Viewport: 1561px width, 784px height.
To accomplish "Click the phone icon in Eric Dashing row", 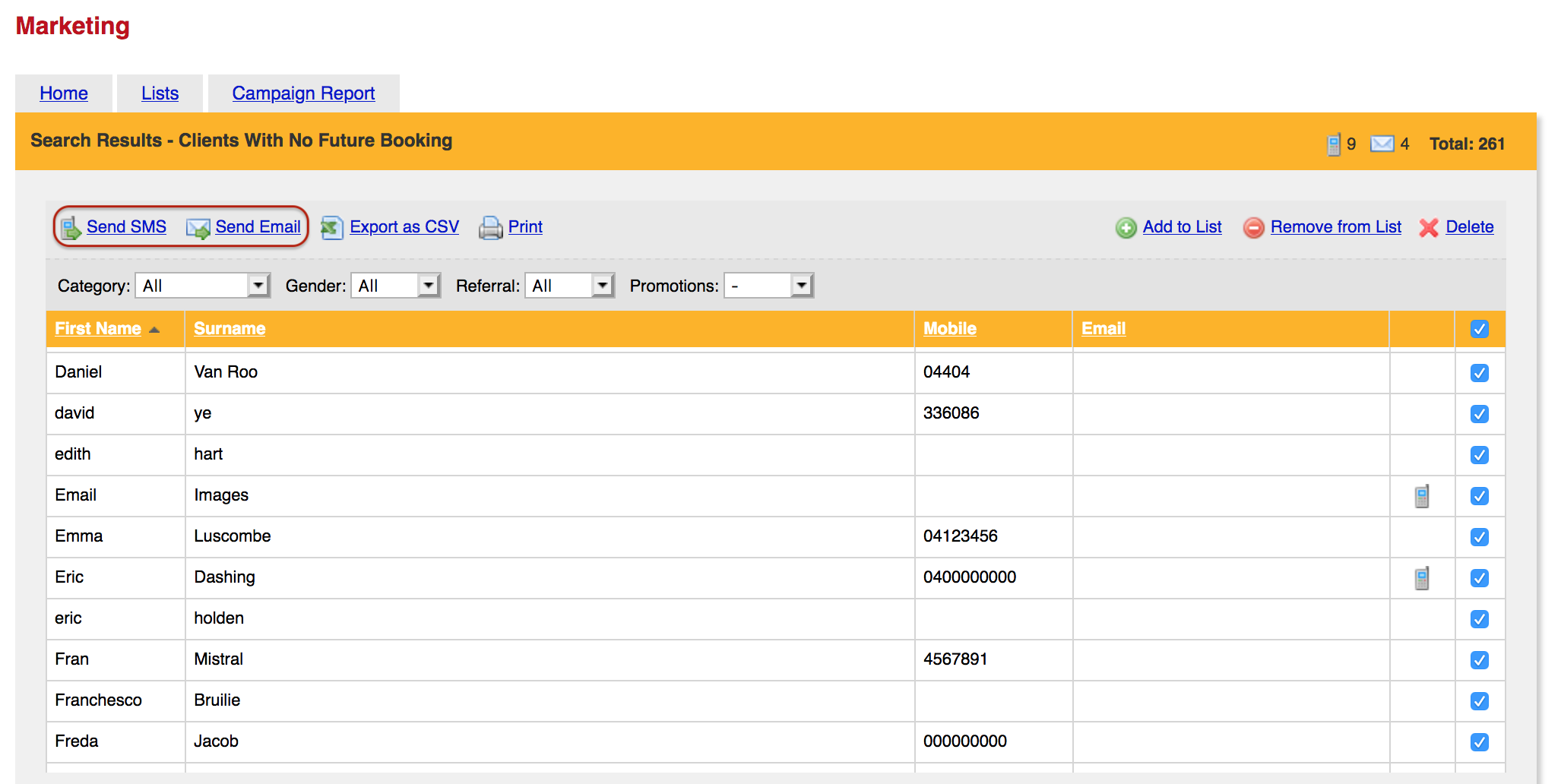I will pos(1422,578).
